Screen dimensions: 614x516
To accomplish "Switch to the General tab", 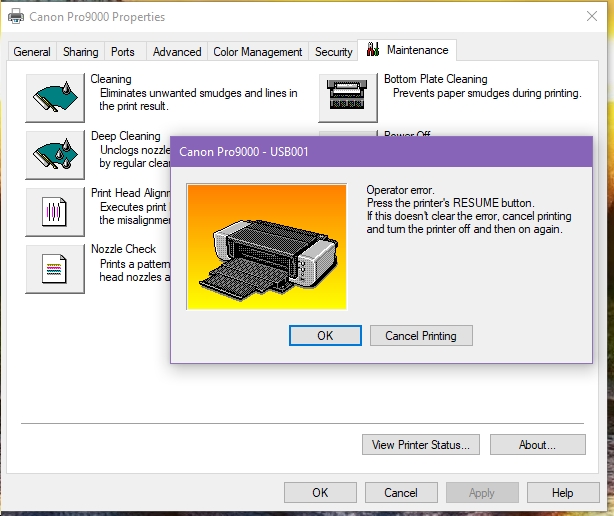I will 32,52.
